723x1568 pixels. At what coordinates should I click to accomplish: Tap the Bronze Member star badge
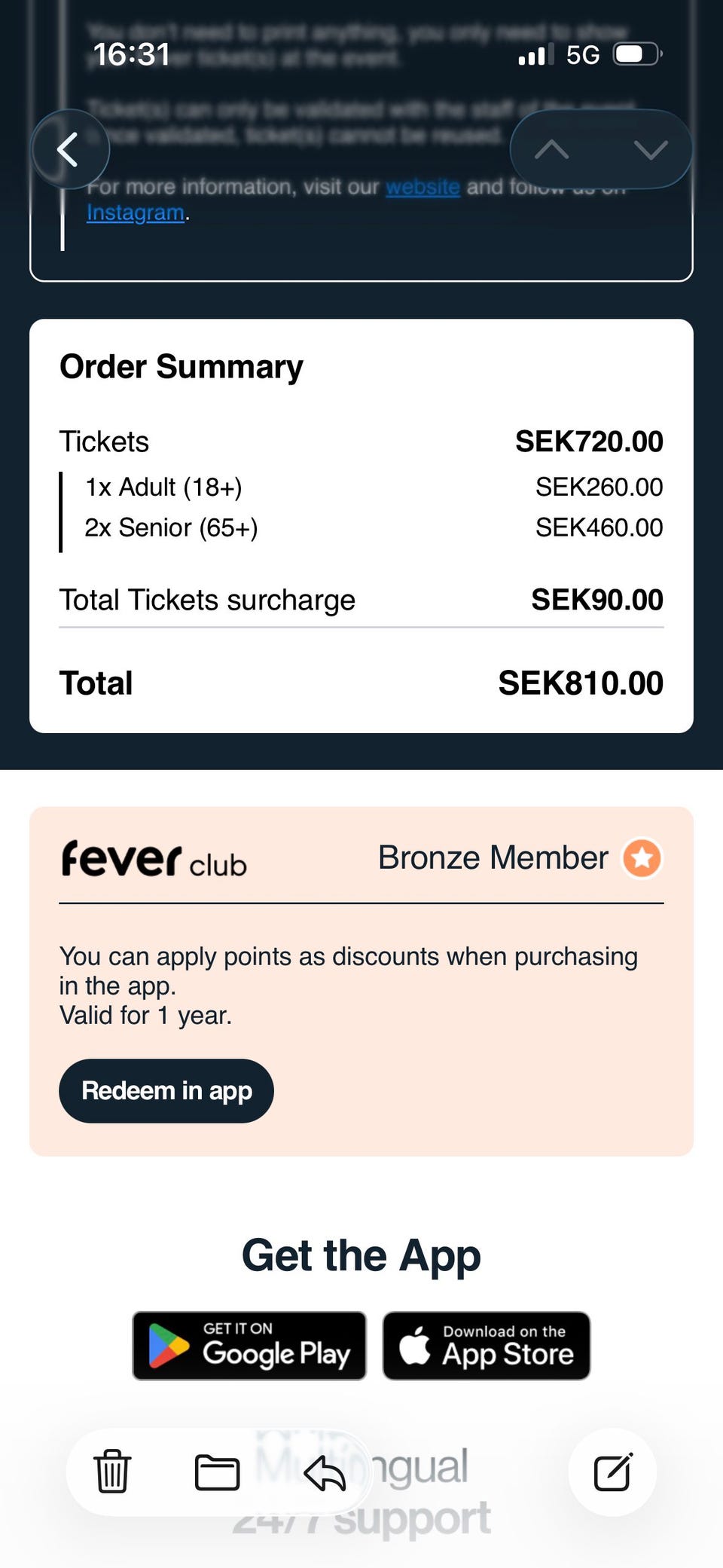tap(642, 858)
